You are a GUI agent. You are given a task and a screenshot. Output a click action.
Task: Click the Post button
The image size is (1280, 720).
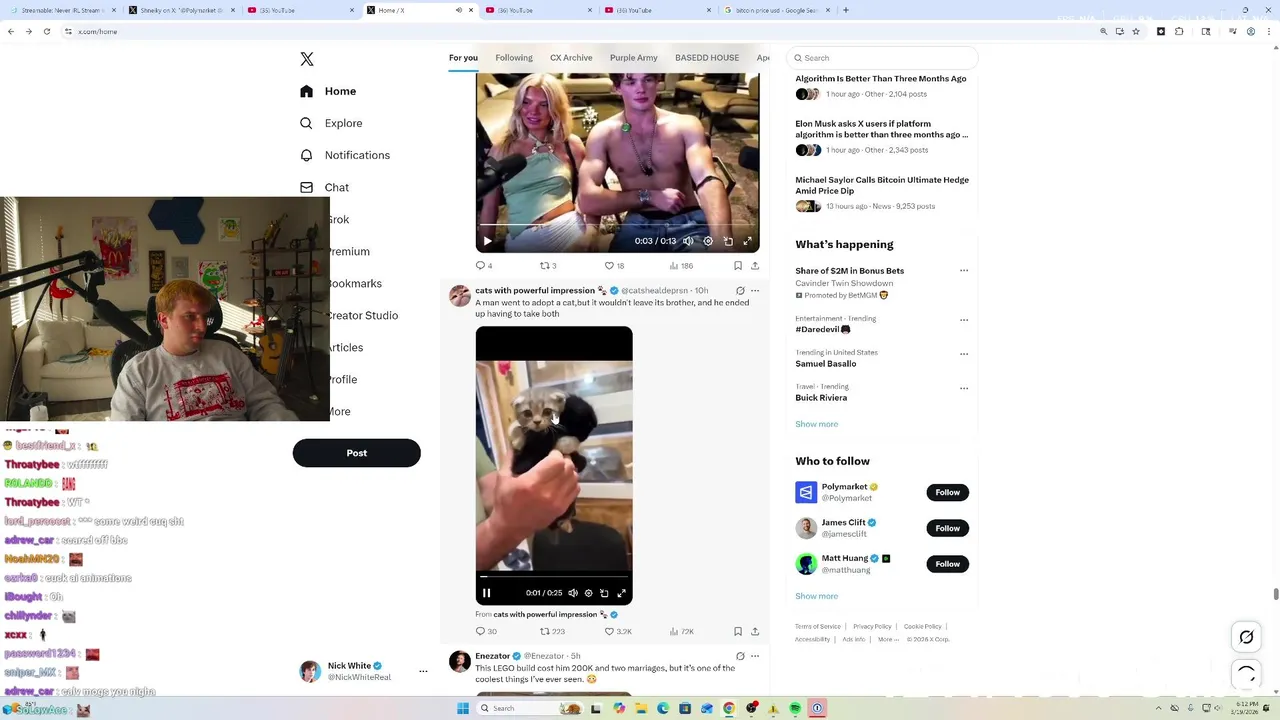tap(357, 453)
